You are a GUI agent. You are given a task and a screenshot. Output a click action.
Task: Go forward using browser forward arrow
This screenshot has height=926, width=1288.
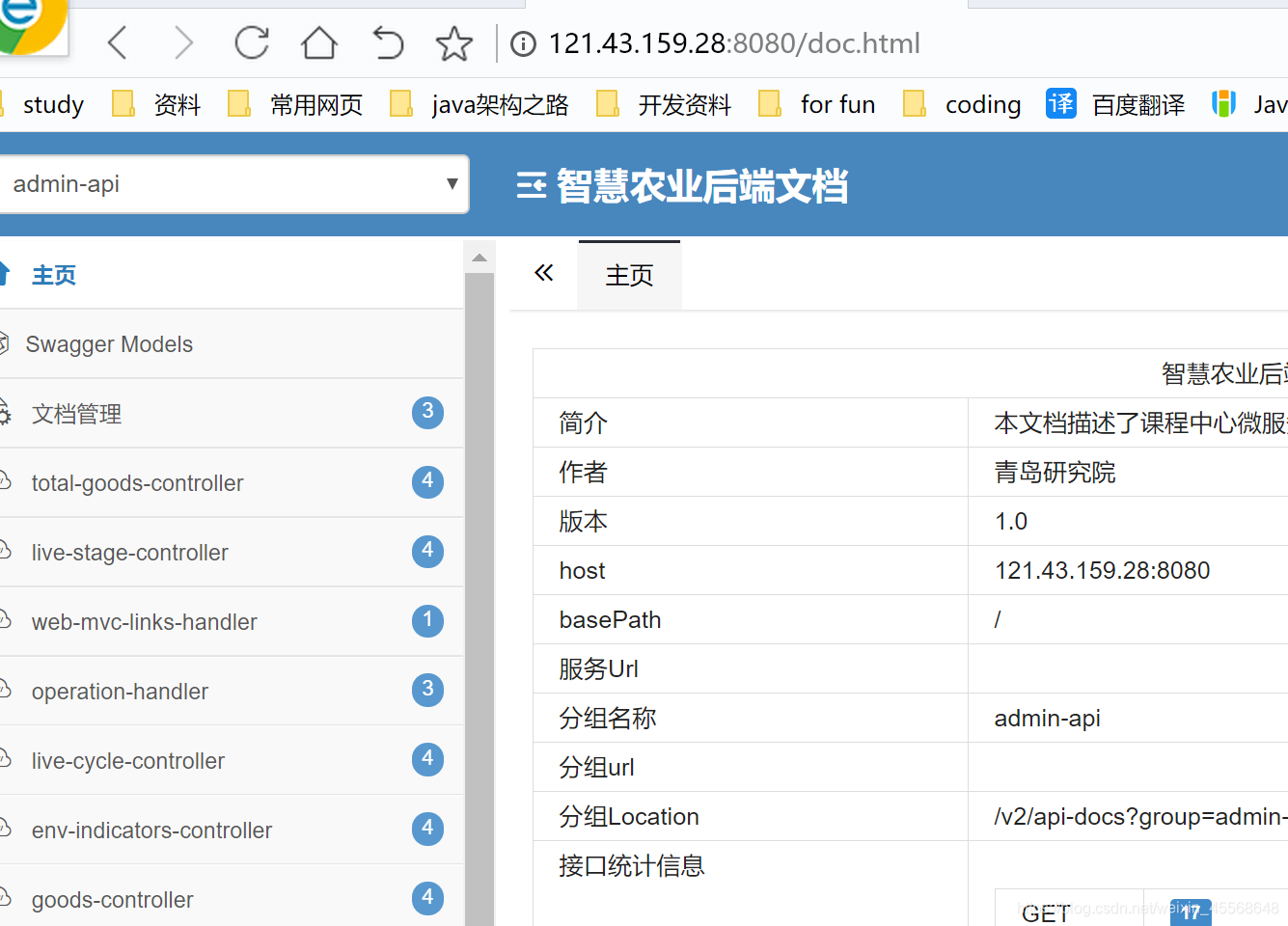[x=183, y=43]
